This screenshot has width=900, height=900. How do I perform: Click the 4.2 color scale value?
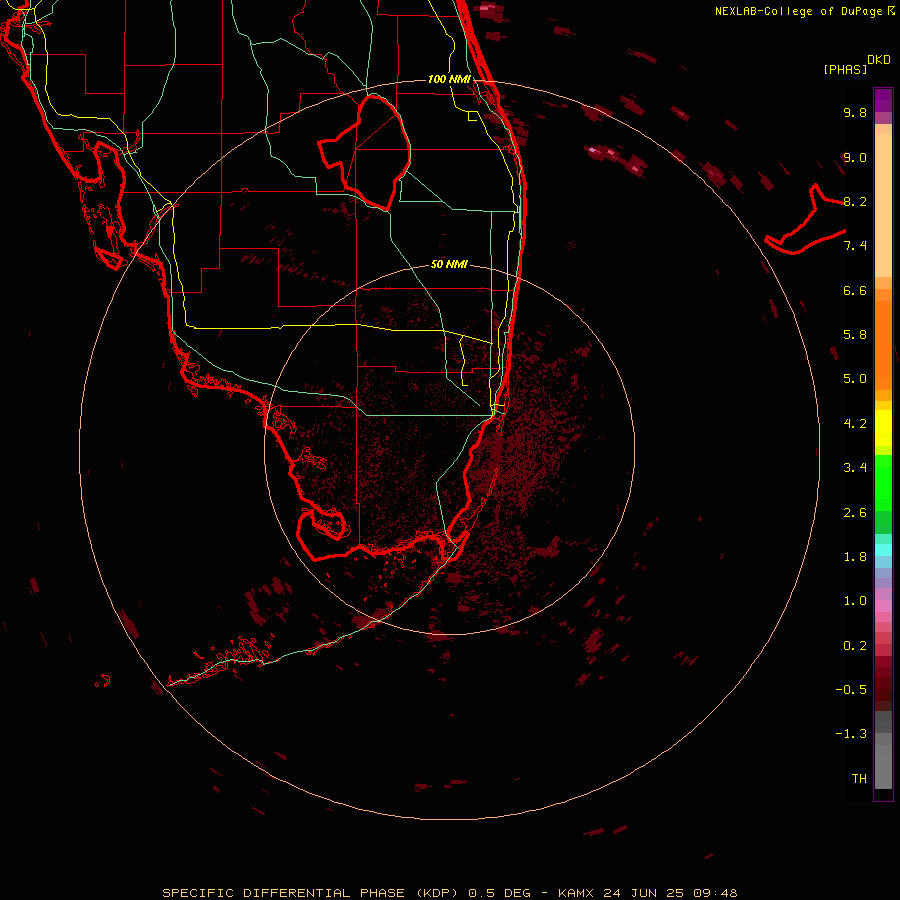click(x=855, y=424)
